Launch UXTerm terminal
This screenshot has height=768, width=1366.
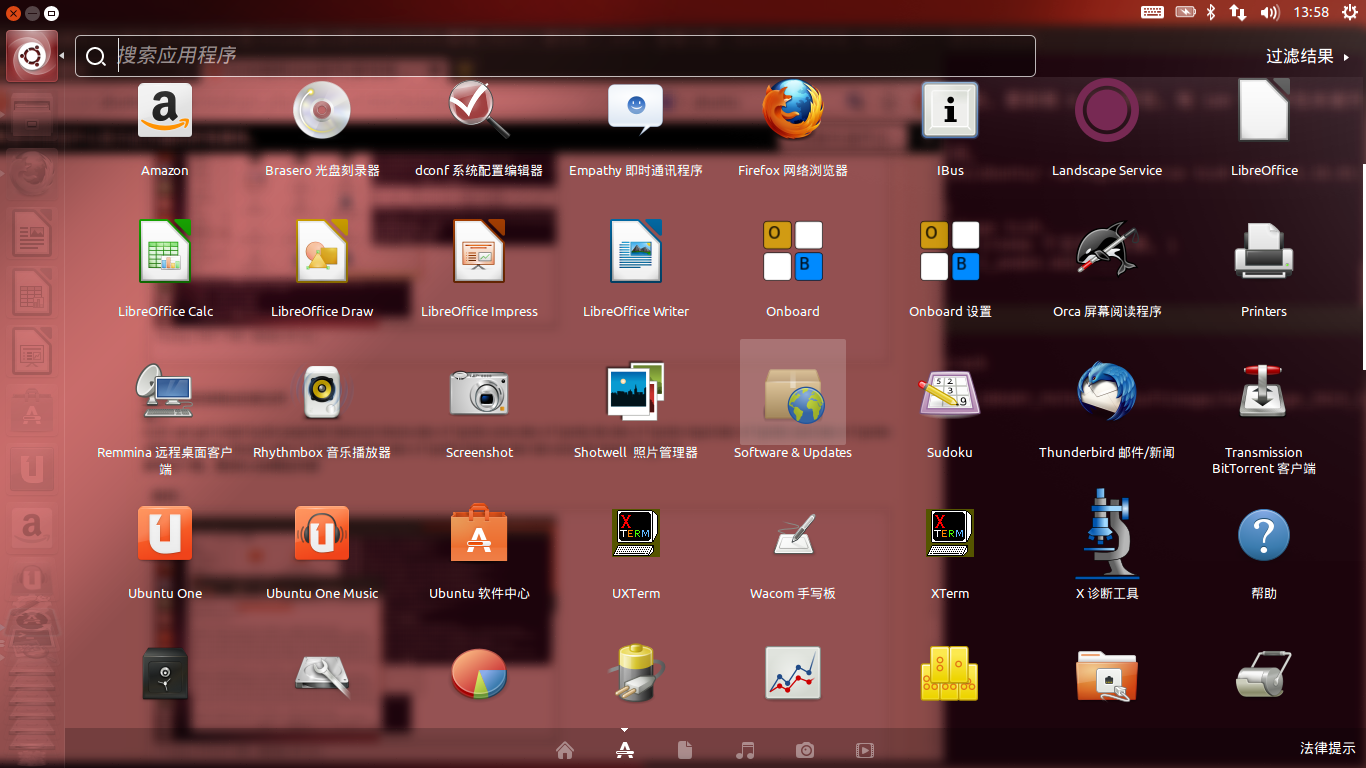pyautogui.click(x=636, y=533)
